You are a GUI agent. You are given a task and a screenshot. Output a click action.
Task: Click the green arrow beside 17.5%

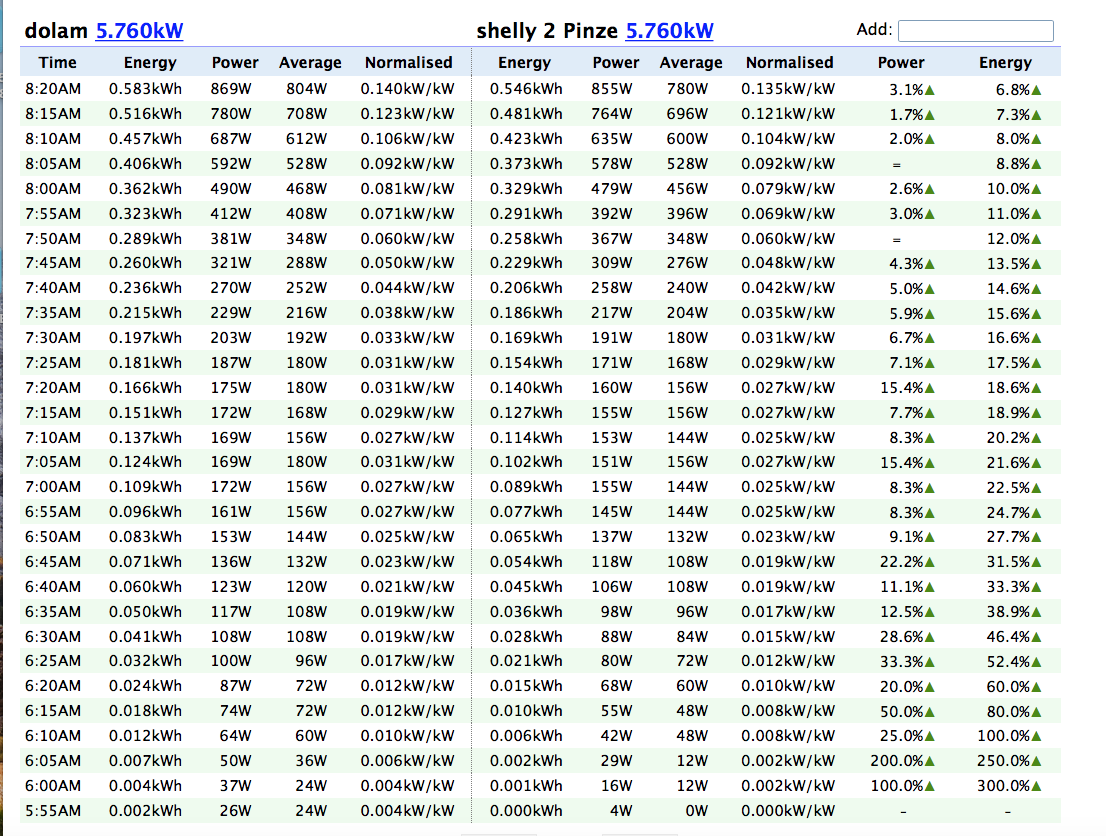[1036, 364]
